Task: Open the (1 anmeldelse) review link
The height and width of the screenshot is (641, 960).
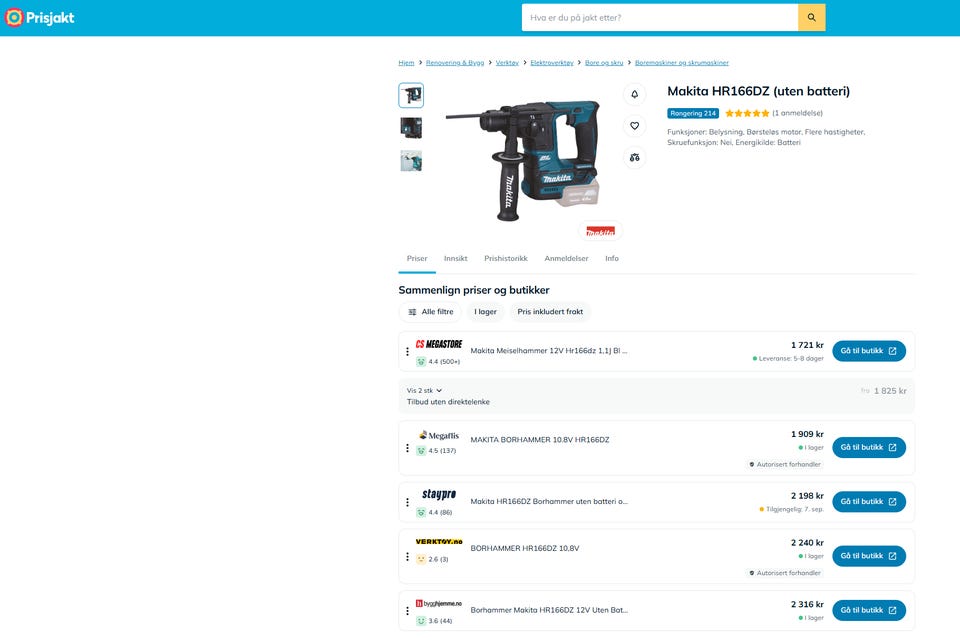Action: [x=797, y=113]
